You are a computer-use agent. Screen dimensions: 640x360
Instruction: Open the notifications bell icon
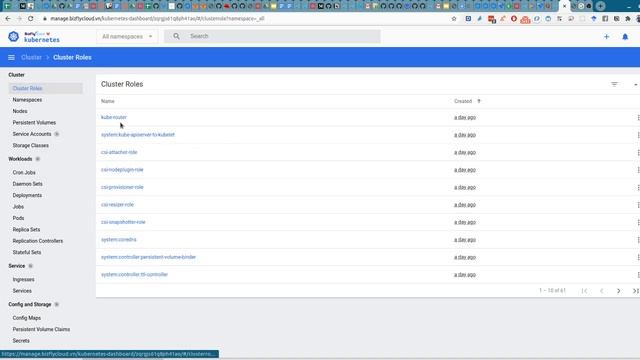pyautogui.click(x=625, y=37)
